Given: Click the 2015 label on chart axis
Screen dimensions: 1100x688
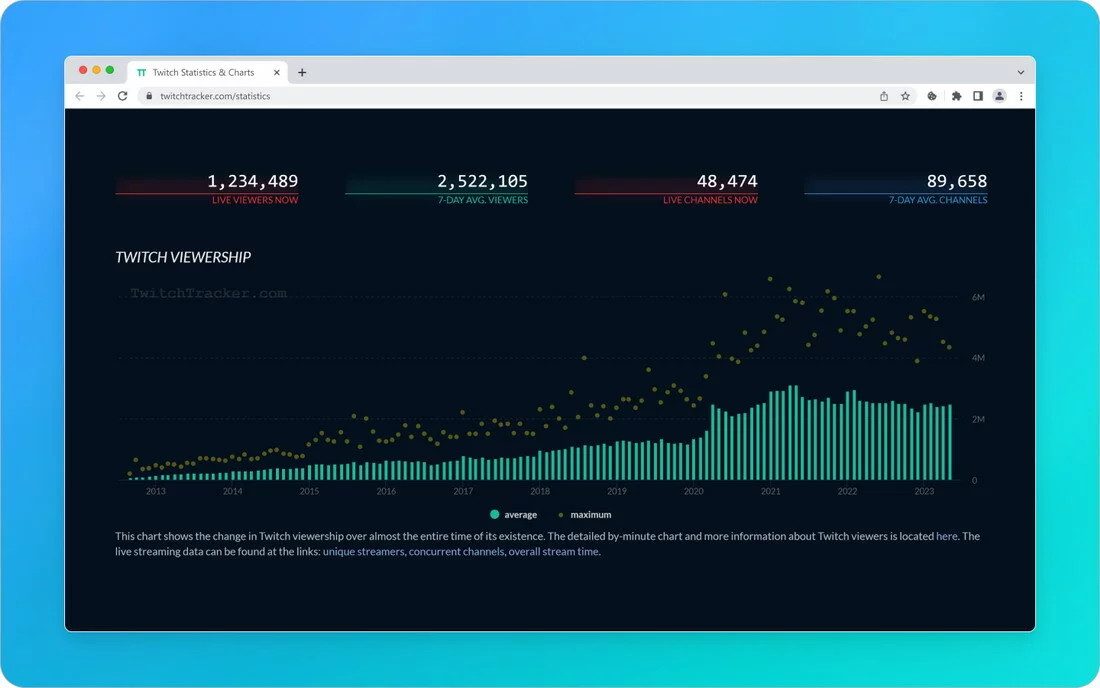Looking at the screenshot, I should tap(309, 491).
